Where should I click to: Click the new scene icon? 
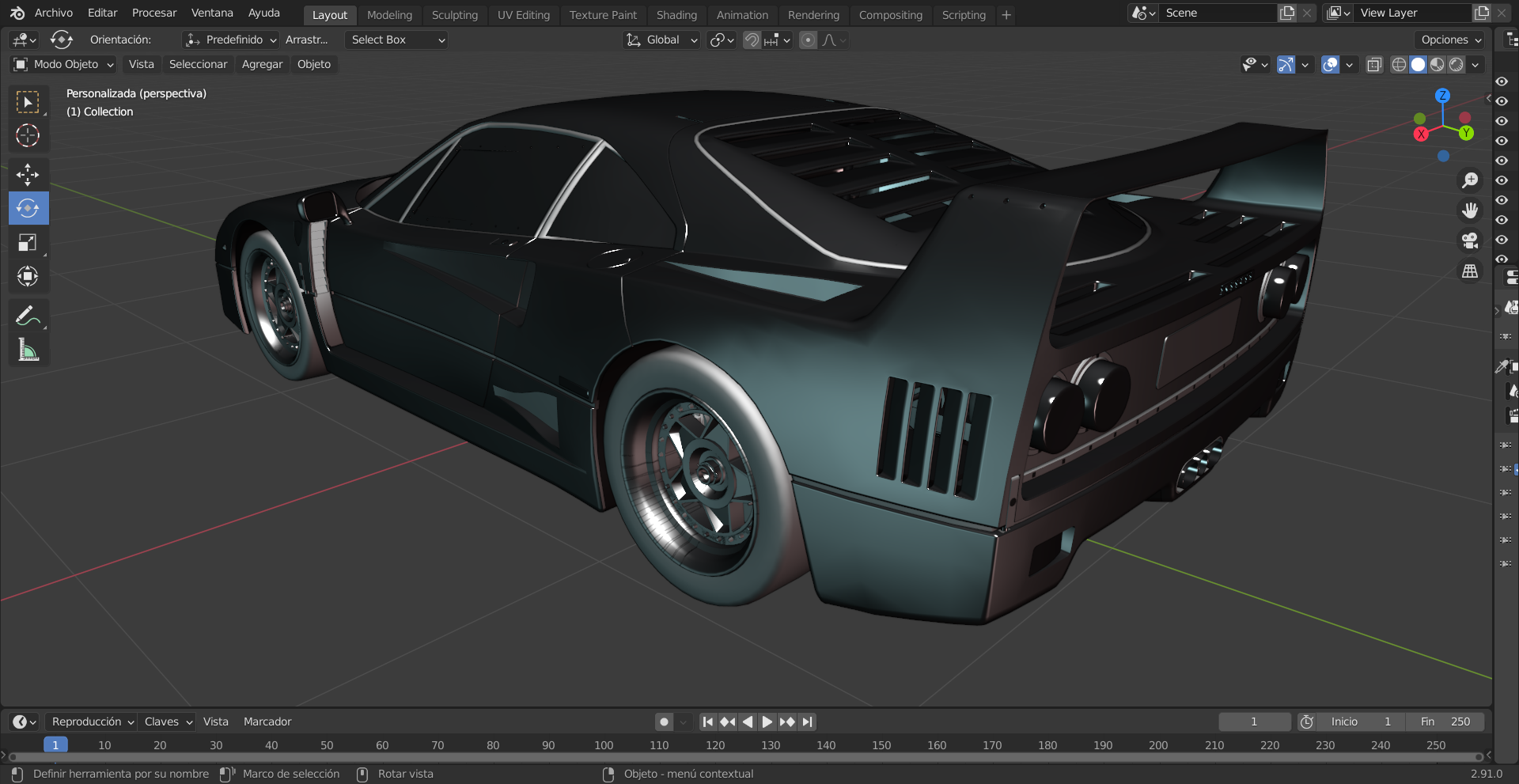pos(1287,13)
